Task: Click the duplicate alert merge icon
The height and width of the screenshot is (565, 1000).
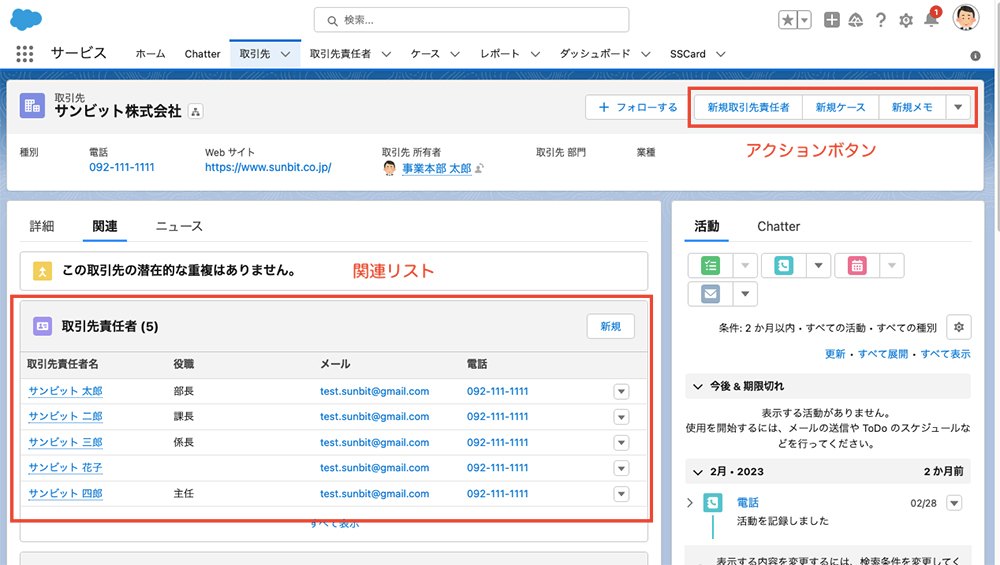Action: [42, 271]
